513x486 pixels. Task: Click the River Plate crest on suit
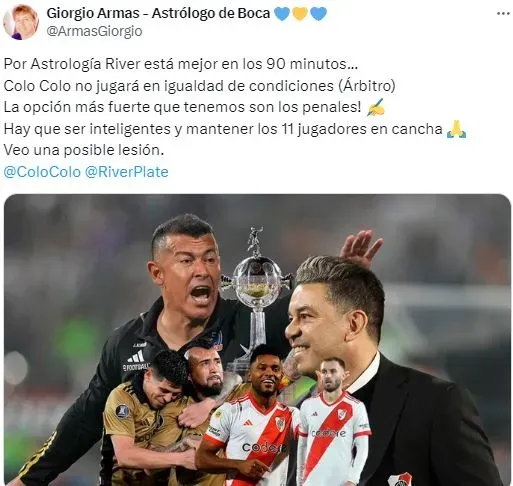click(x=400, y=479)
